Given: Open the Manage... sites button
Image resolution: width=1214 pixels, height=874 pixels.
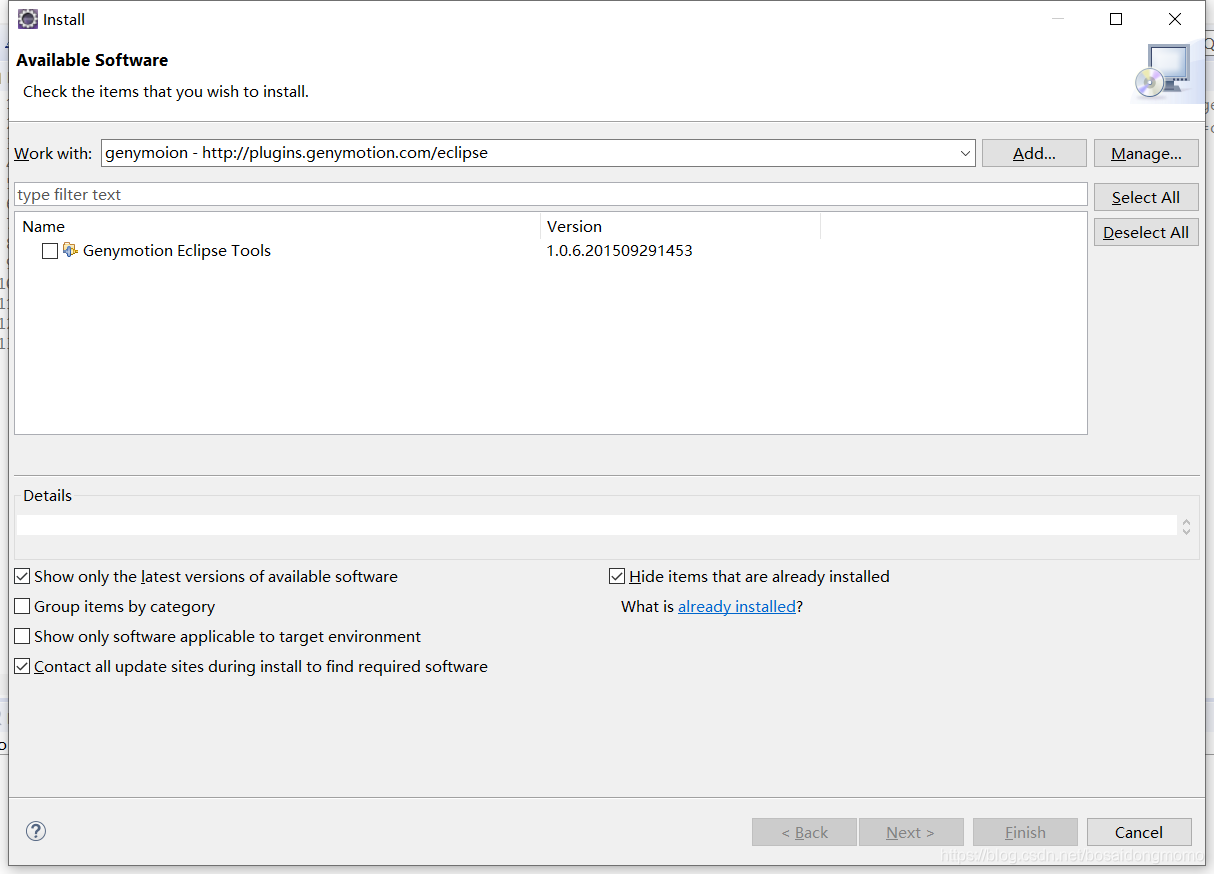Looking at the screenshot, I should pos(1146,153).
